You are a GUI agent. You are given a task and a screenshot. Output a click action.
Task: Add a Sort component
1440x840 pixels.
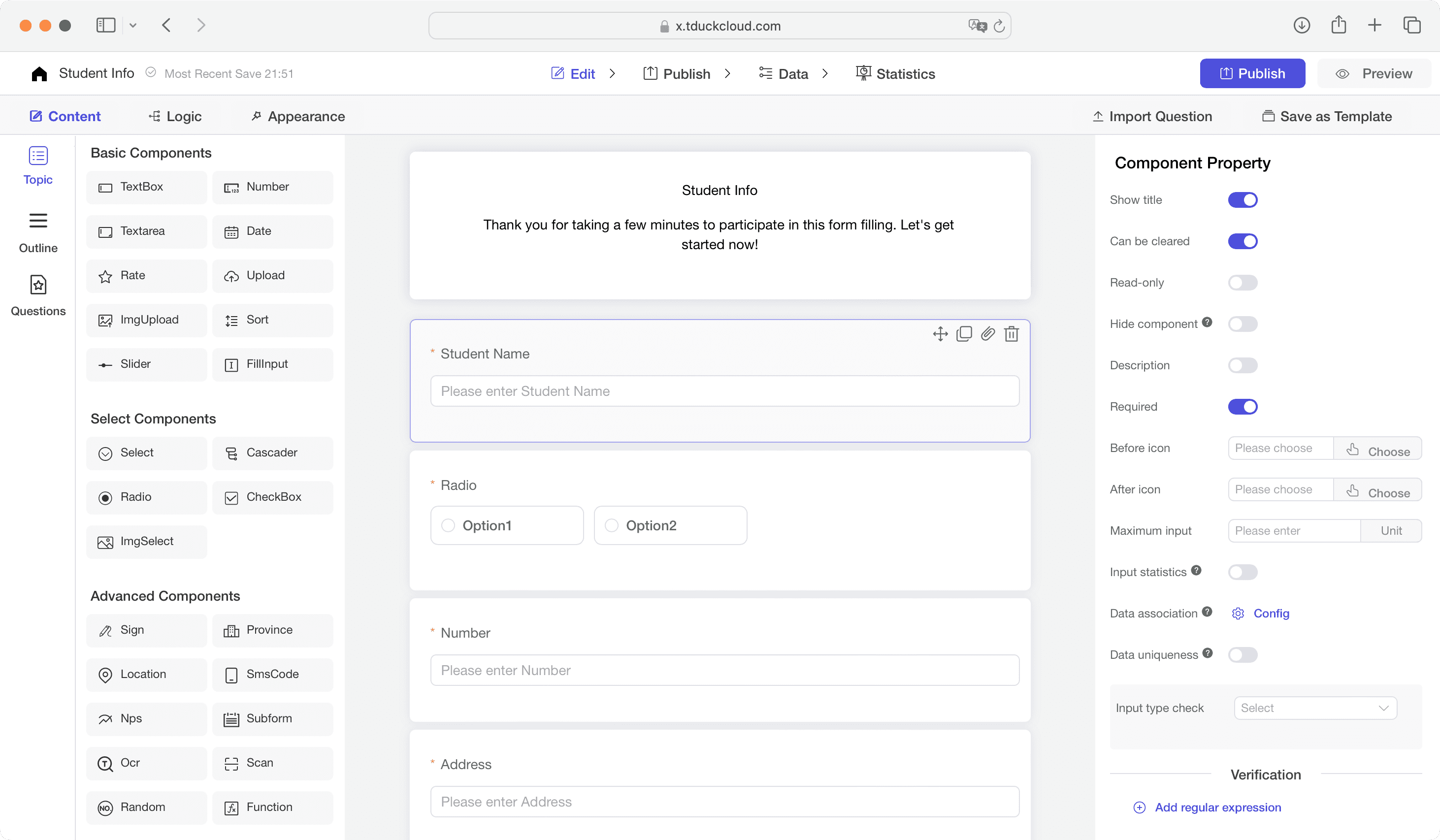pyautogui.click(x=272, y=320)
